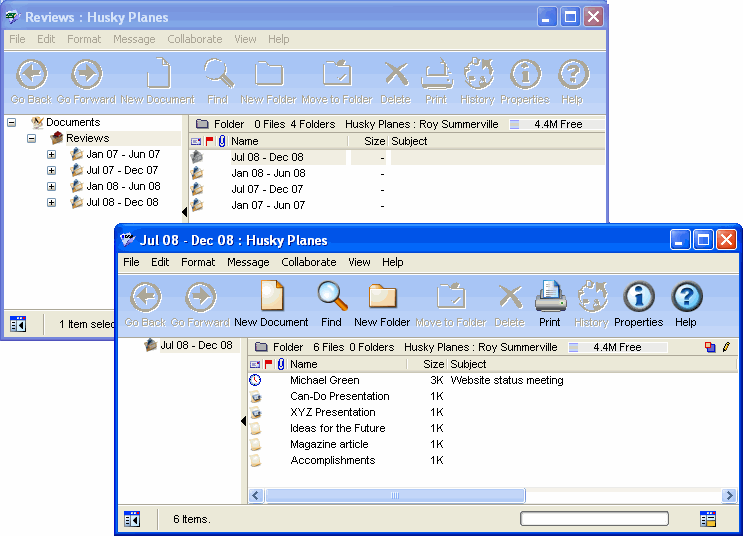The height and width of the screenshot is (536, 743).
Task: Click the horizontal scrollbar in file list
Action: tap(394, 495)
